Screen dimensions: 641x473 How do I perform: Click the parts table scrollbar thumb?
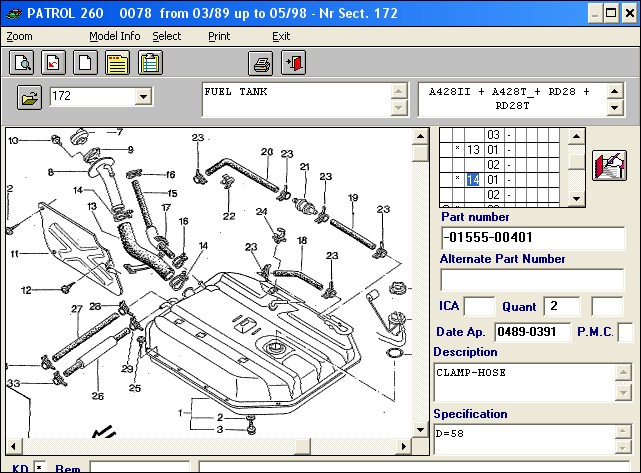coord(576,162)
